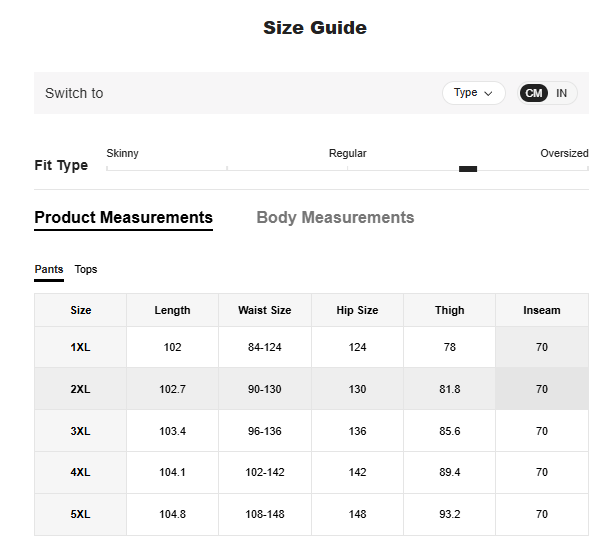Viewport: 615px width, 543px height.
Task: Click the Inseam column header
Action: (x=541, y=310)
